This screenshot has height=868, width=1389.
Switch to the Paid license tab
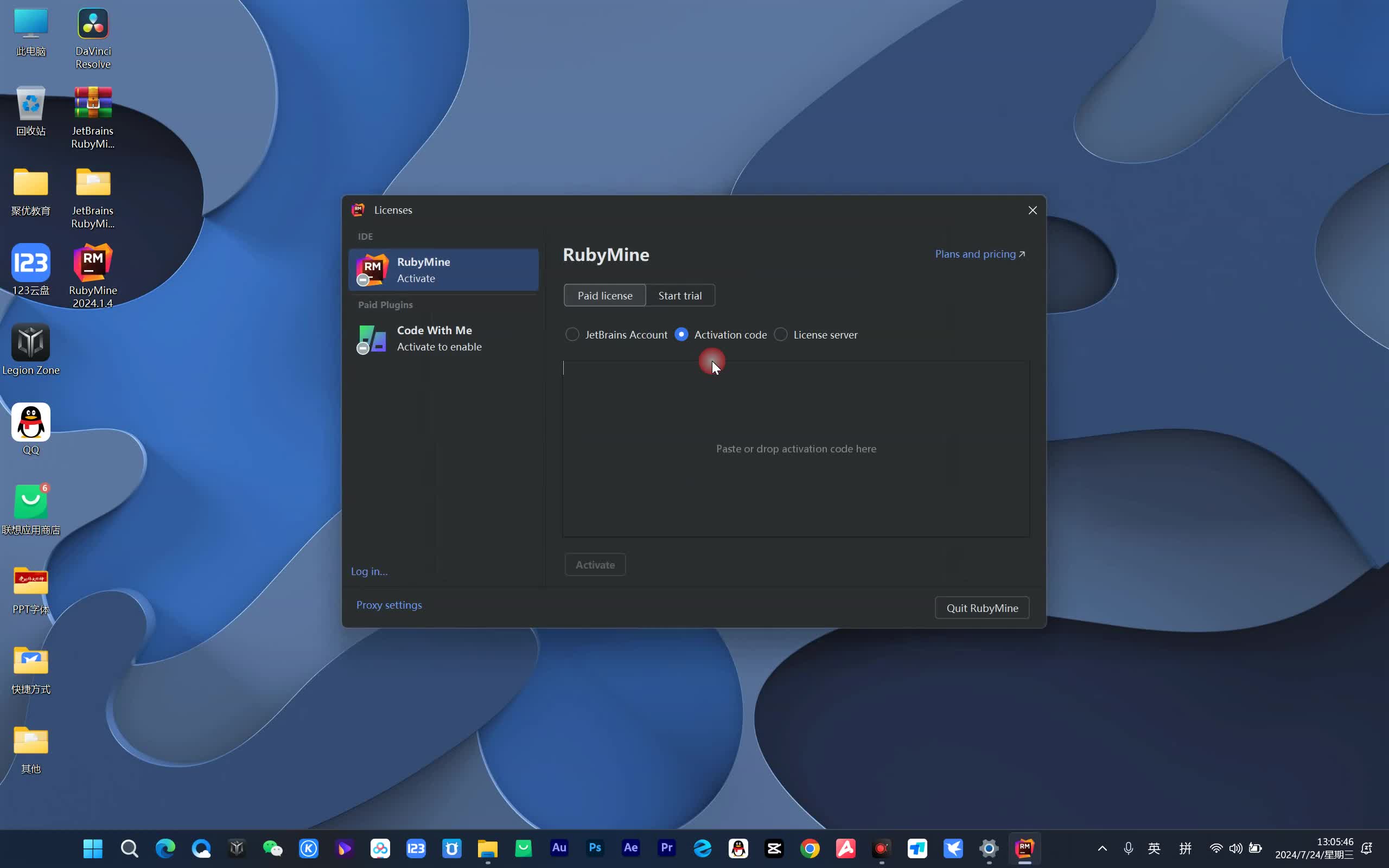(x=604, y=296)
